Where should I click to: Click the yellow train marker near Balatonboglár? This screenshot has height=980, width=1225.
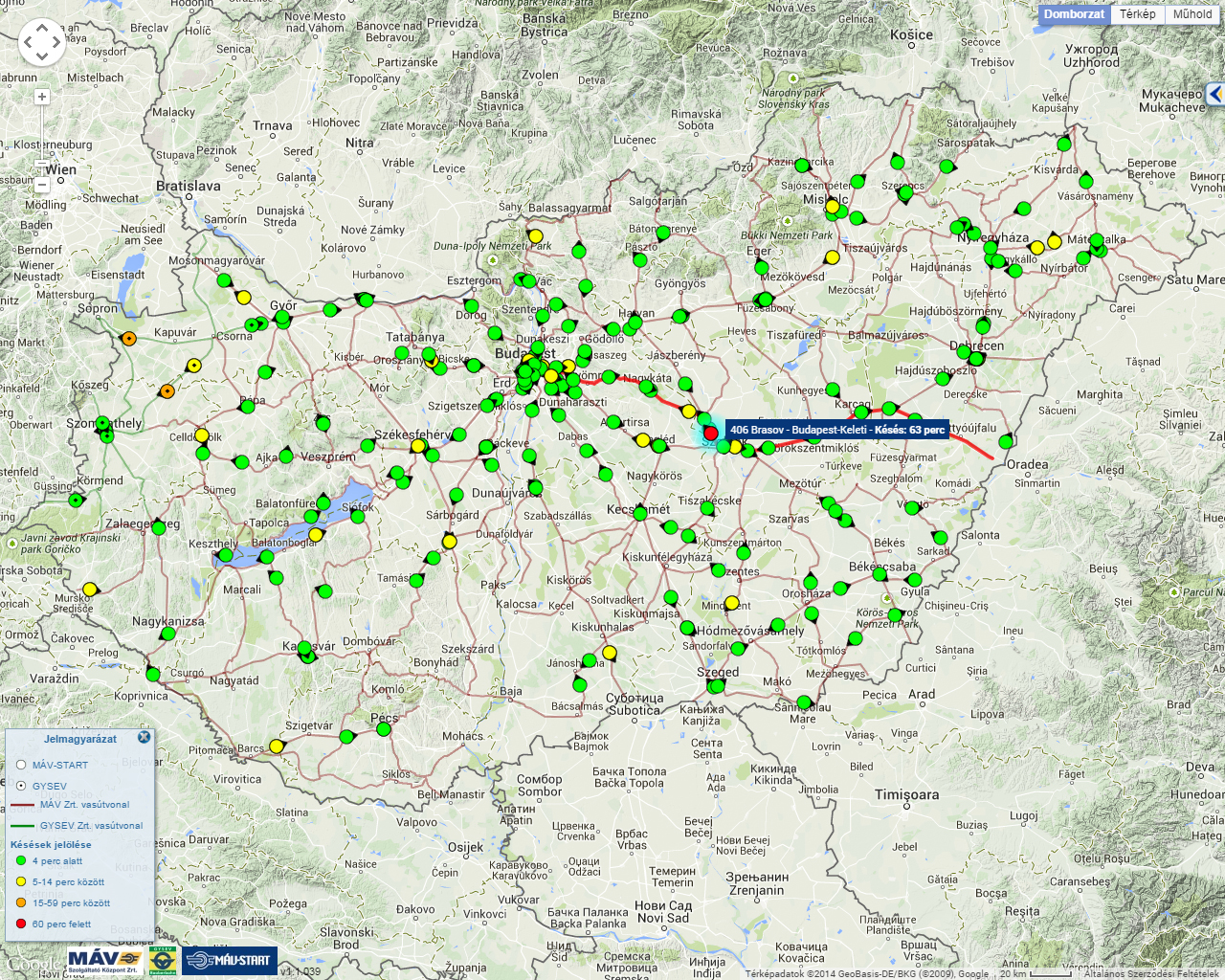(x=316, y=534)
